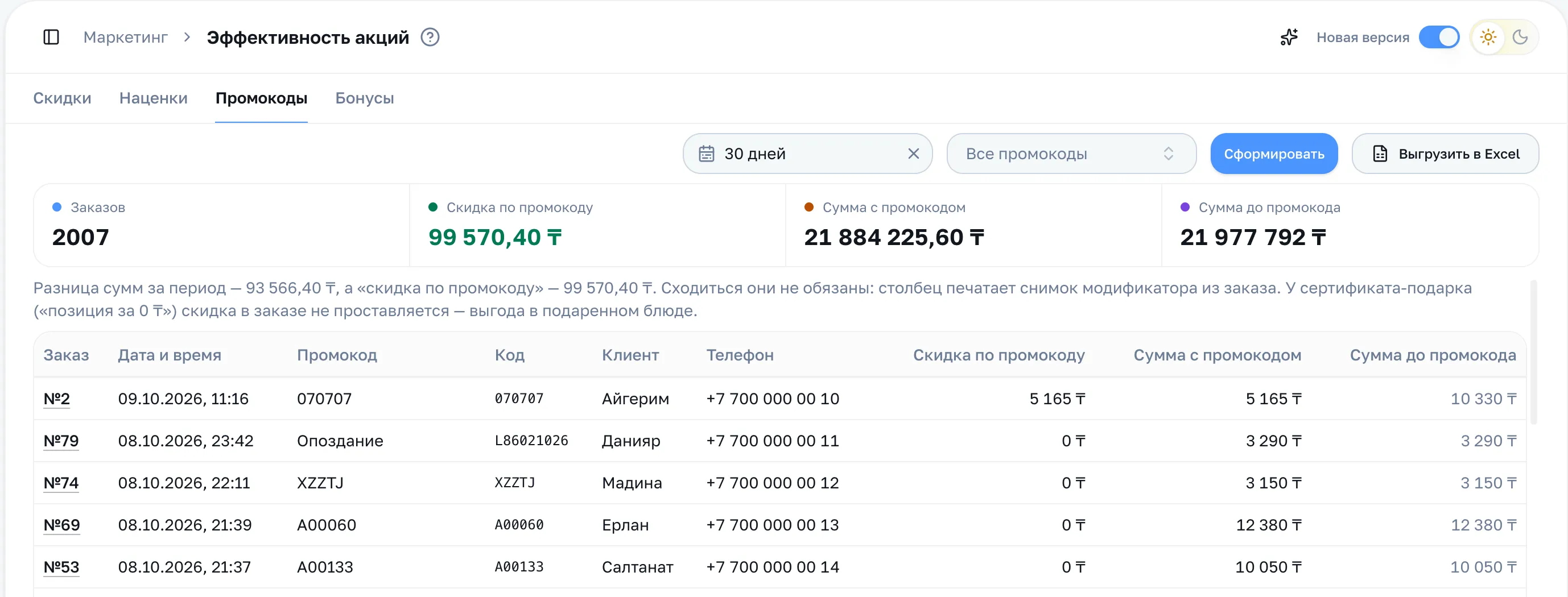This screenshot has width=1568, height=597.
Task: Switch to dark theme moon icon
Action: pyautogui.click(x=1520, y=37)
